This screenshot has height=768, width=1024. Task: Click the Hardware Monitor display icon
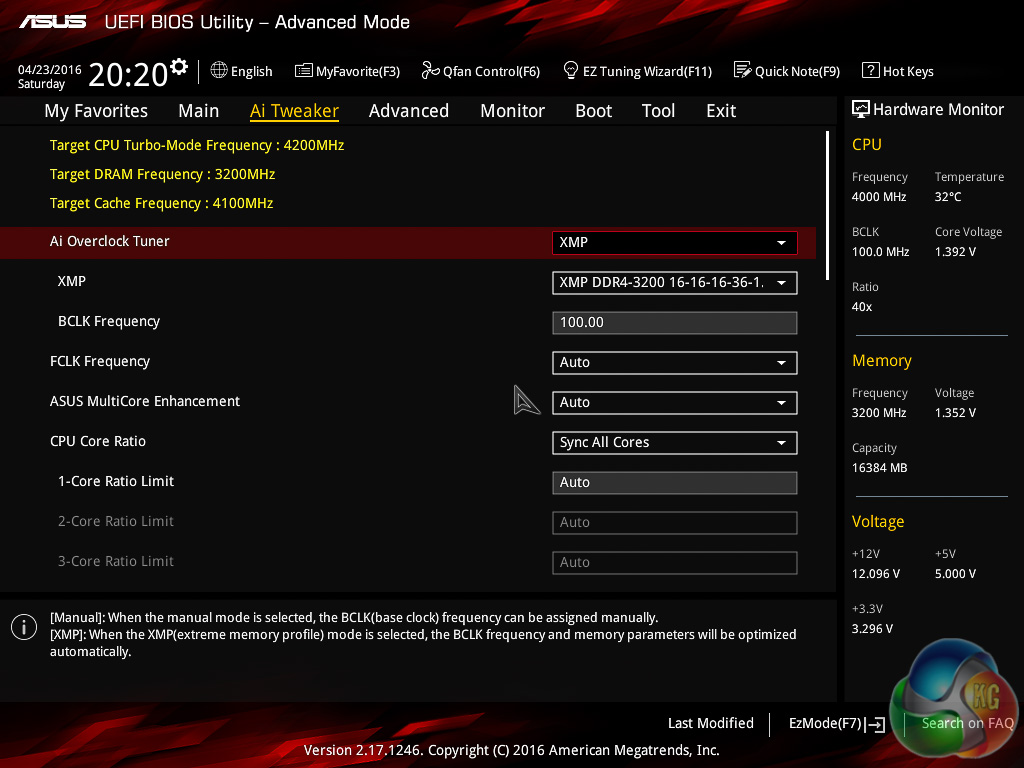click(861, 109)
